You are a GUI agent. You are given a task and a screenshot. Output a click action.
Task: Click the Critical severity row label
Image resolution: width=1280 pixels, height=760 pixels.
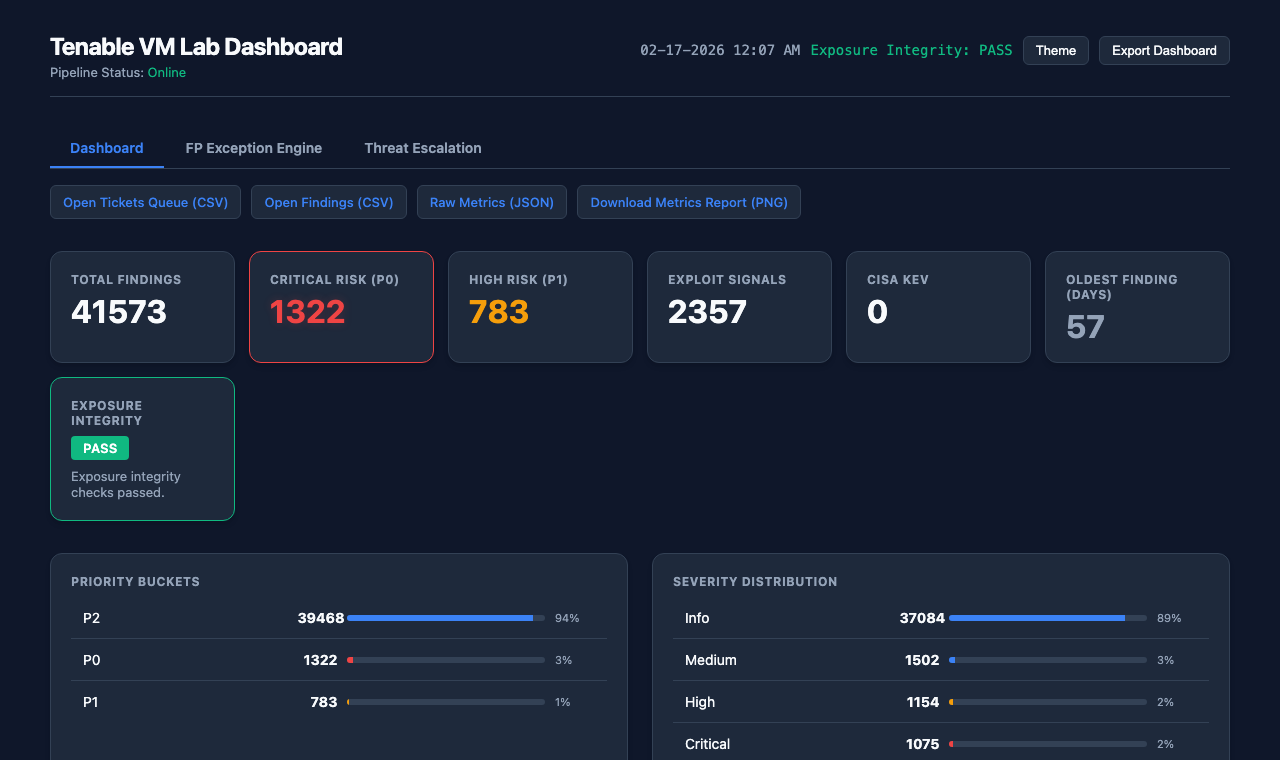pyautogui.click(x=707, y=744)
